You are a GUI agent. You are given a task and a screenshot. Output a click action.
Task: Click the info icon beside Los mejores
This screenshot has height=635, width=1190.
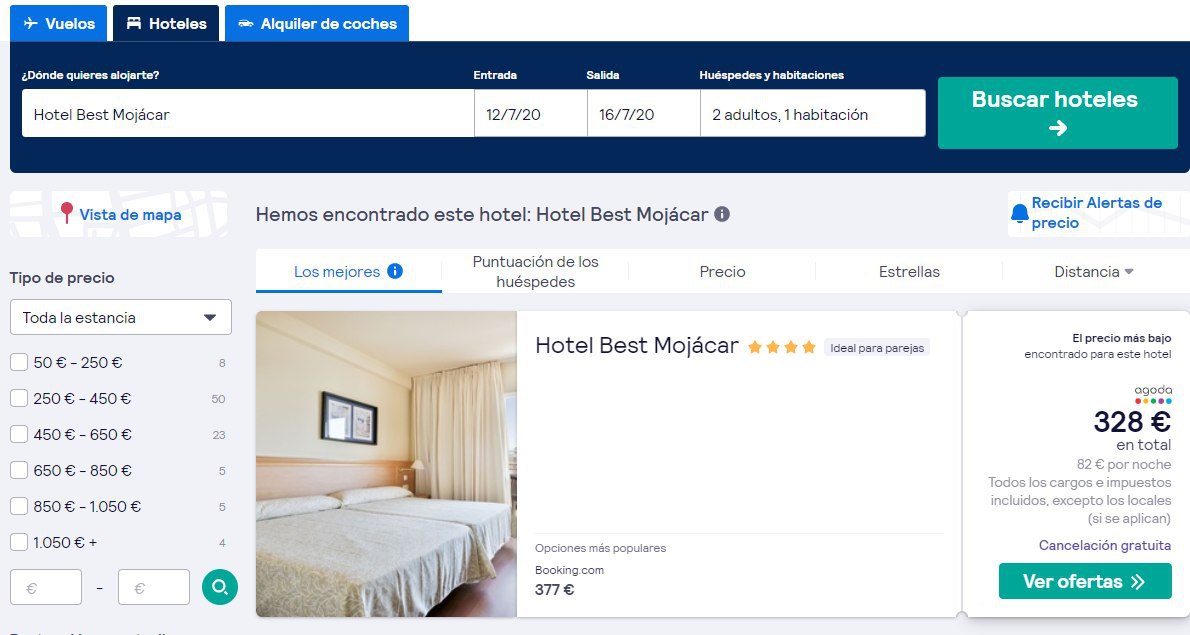pyautogui.click(x=395, y=271)
